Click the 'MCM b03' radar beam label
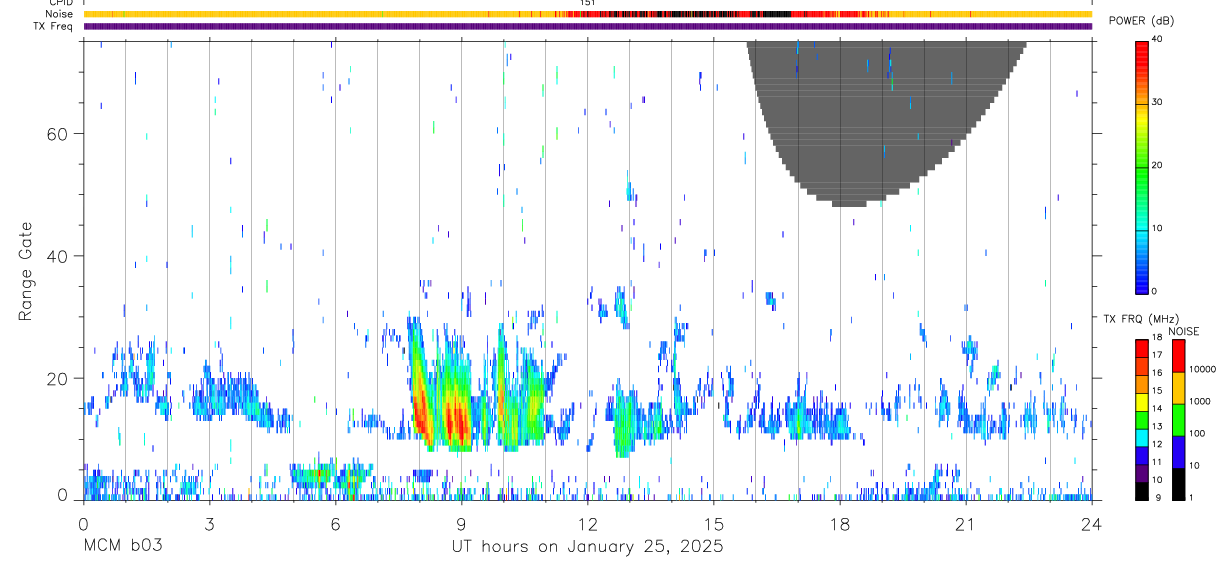1228x567 pixels. [122, 547]
